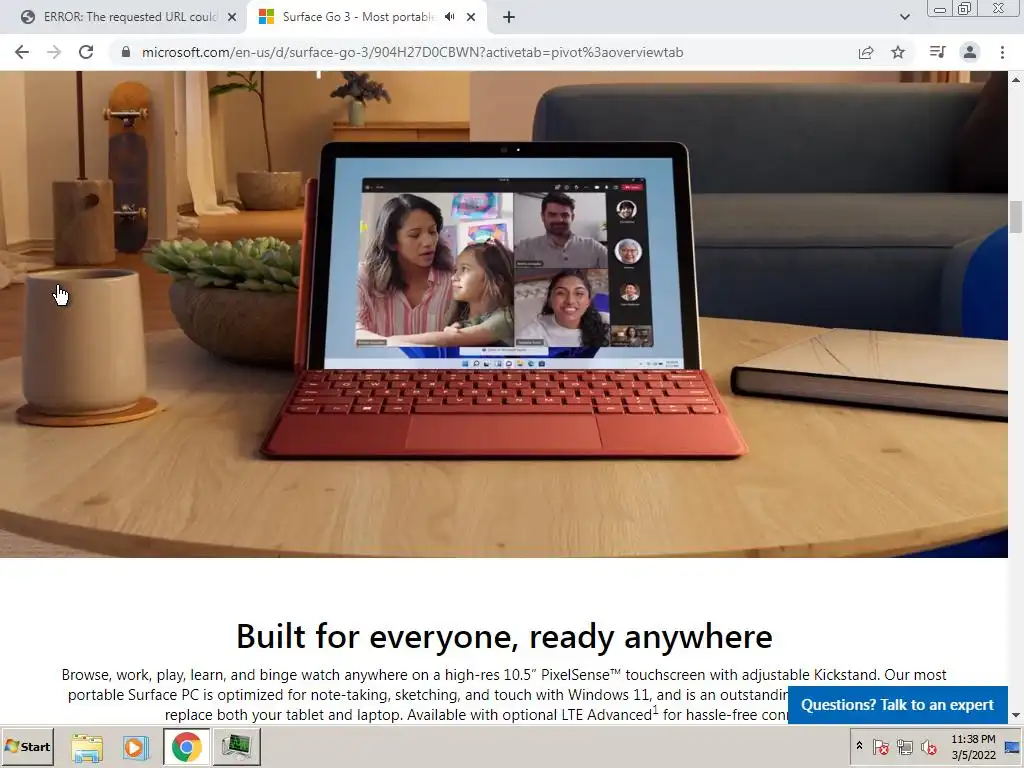
Task: Open network status tray icon
Action: [904, 746]
